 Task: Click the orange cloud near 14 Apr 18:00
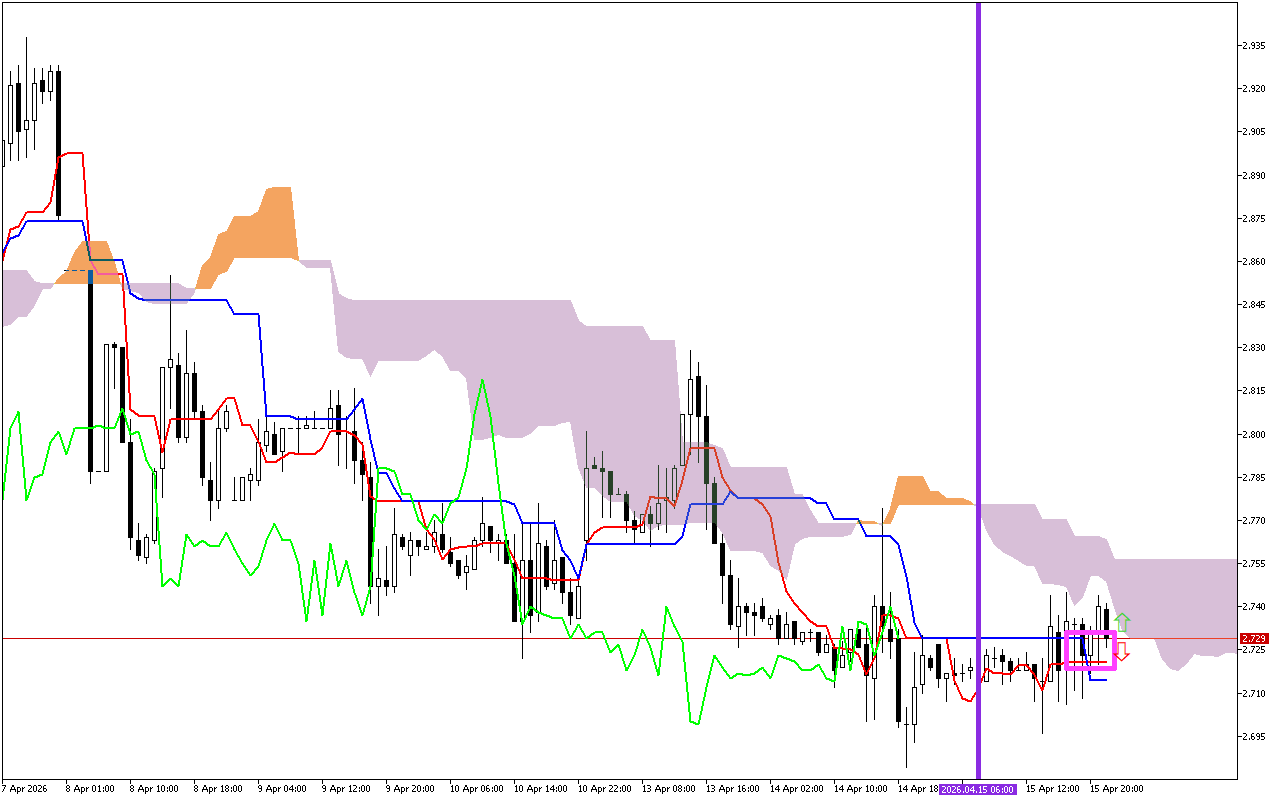click(x=914, y=492)
